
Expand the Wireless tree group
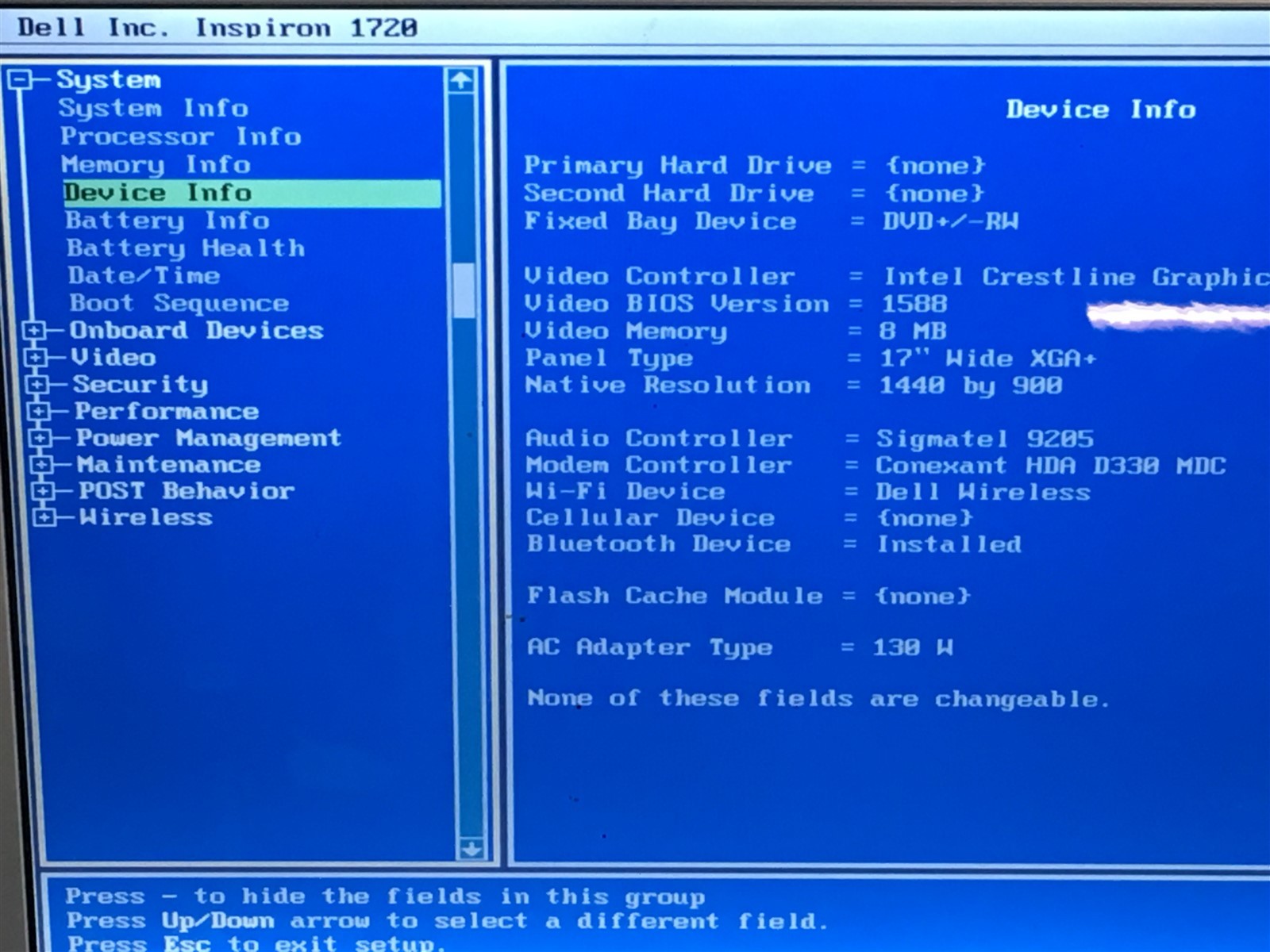click(44, 517)
